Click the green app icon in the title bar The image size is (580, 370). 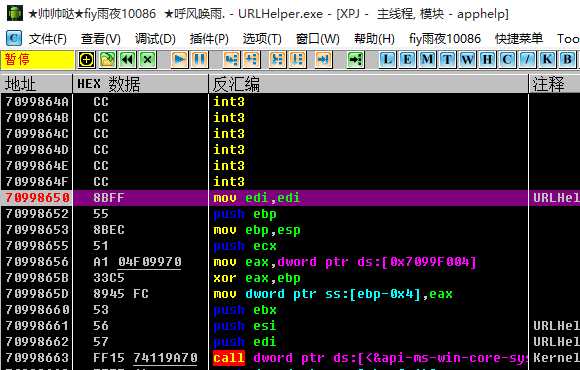pyautogui.click(x=15, y=14)
